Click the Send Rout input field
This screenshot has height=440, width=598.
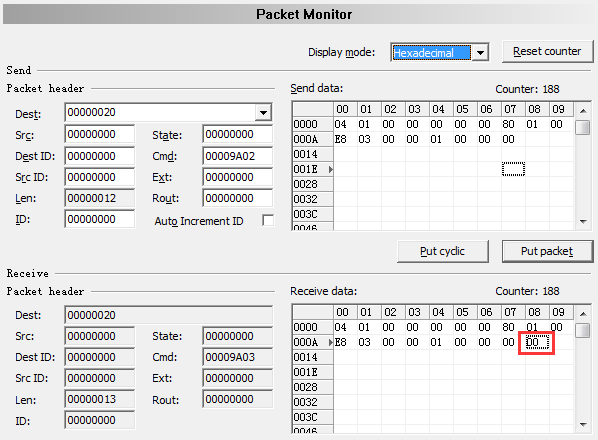tap(237, 198)
